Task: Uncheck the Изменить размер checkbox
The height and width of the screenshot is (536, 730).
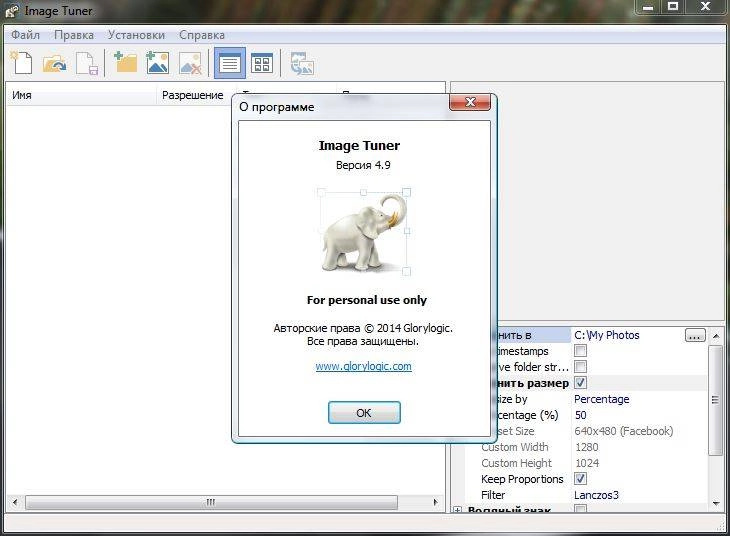Action: (x=580, y=383)
